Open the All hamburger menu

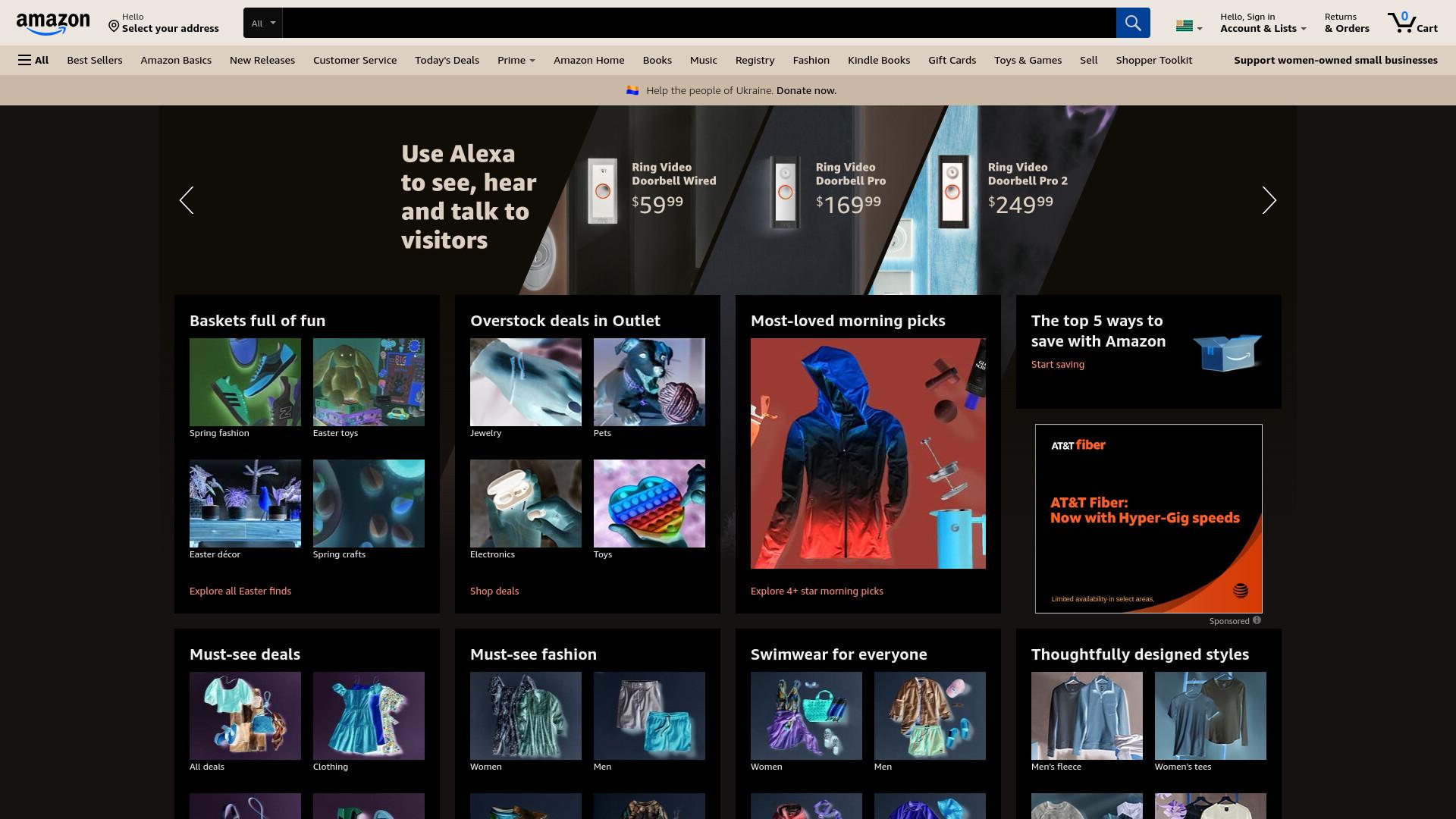(x=33, y=60)
